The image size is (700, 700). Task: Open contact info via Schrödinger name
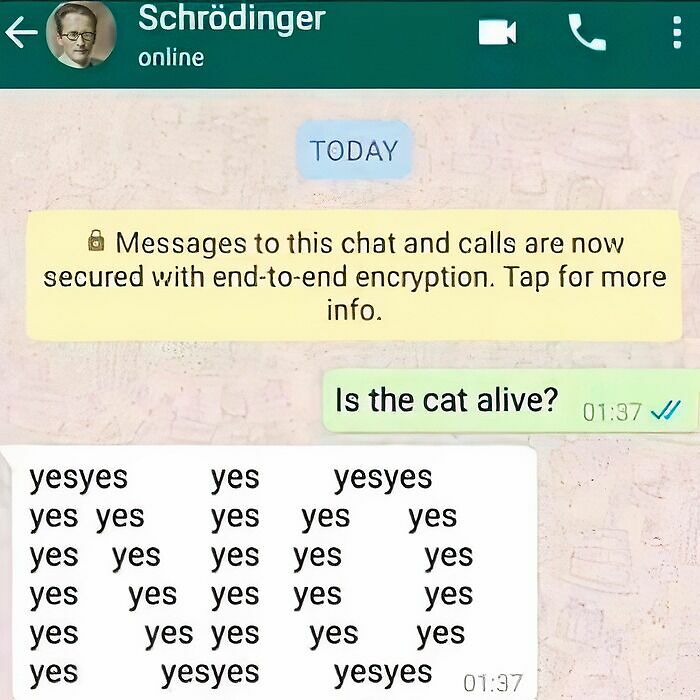(232, 19)
